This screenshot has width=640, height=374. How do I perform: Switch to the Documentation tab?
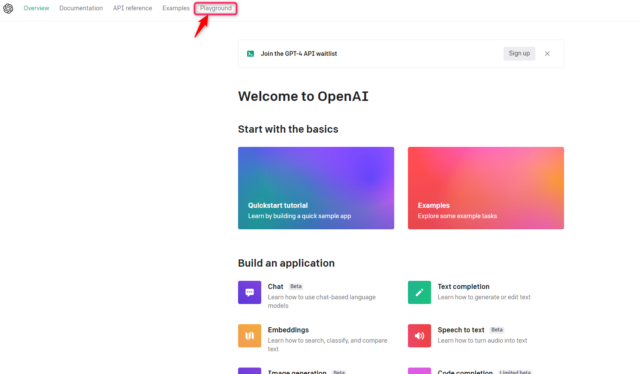coord(81,8)
